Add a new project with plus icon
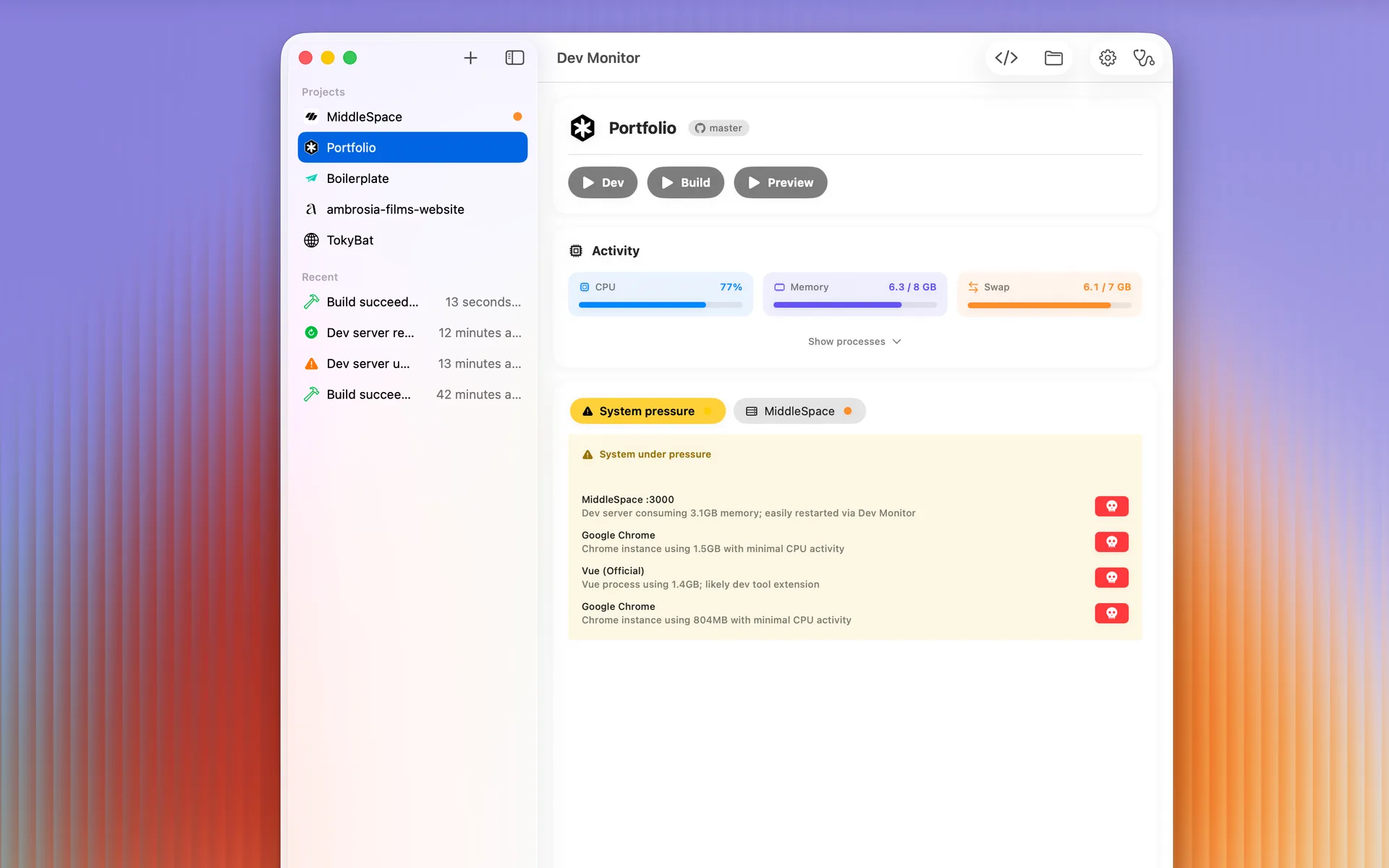Image resolution: width=1389 pixels, height=868 pixels. 470,58
